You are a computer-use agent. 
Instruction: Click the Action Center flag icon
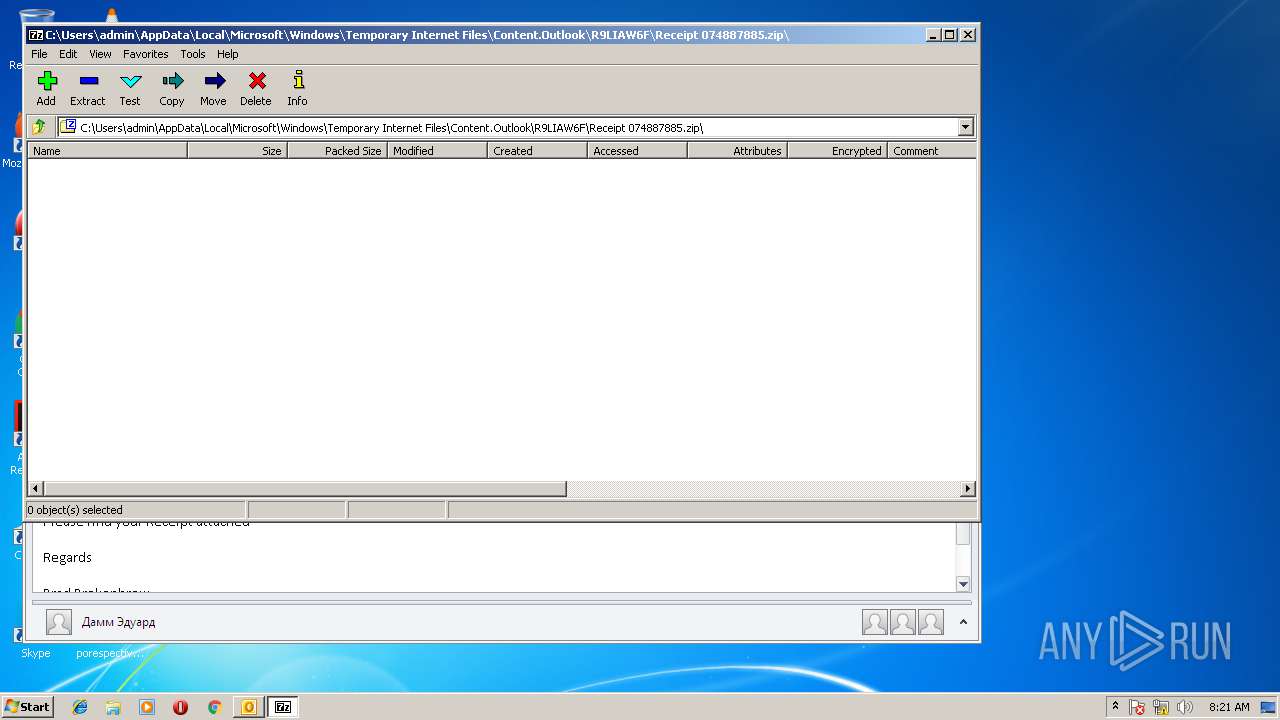tap(1137, 707)
